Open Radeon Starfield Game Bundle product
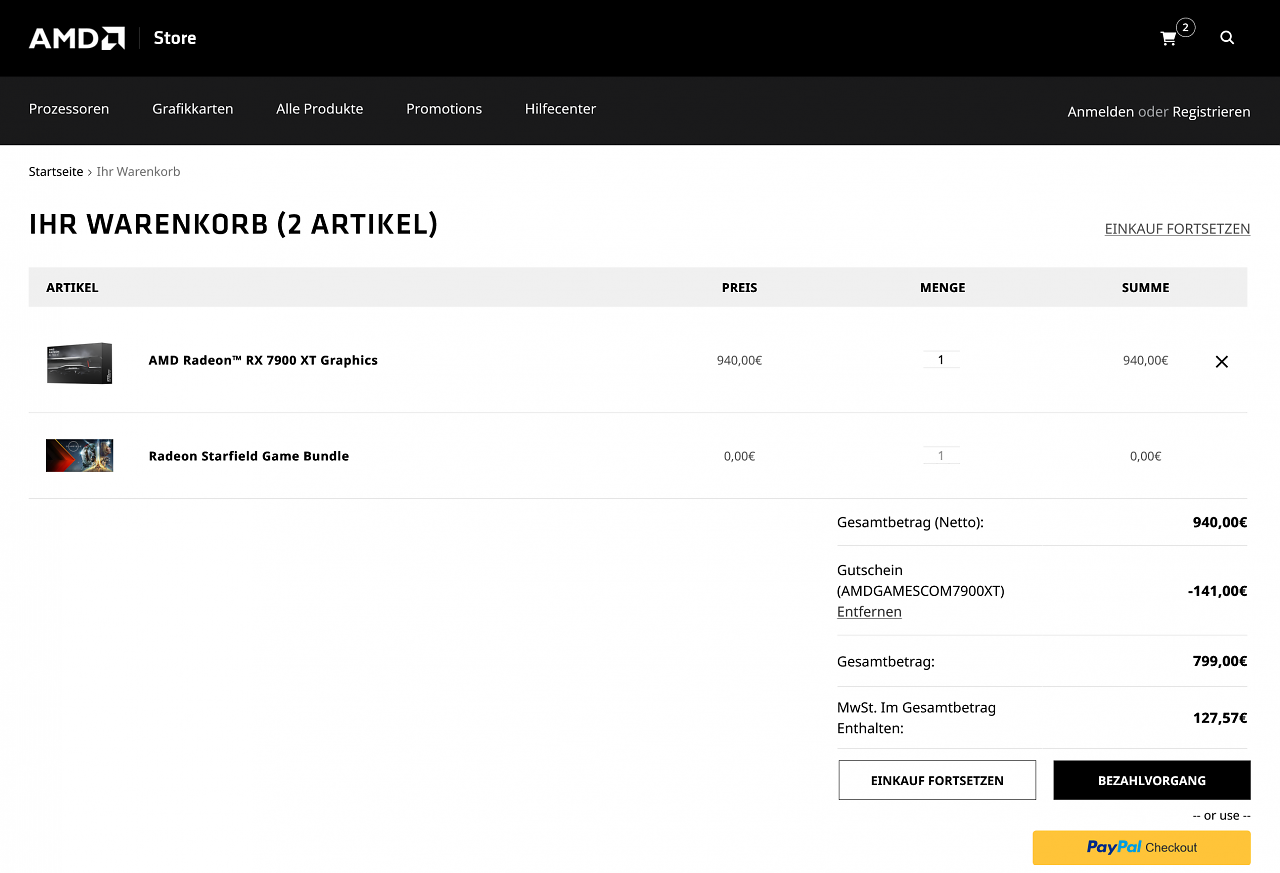 [249, 456]
